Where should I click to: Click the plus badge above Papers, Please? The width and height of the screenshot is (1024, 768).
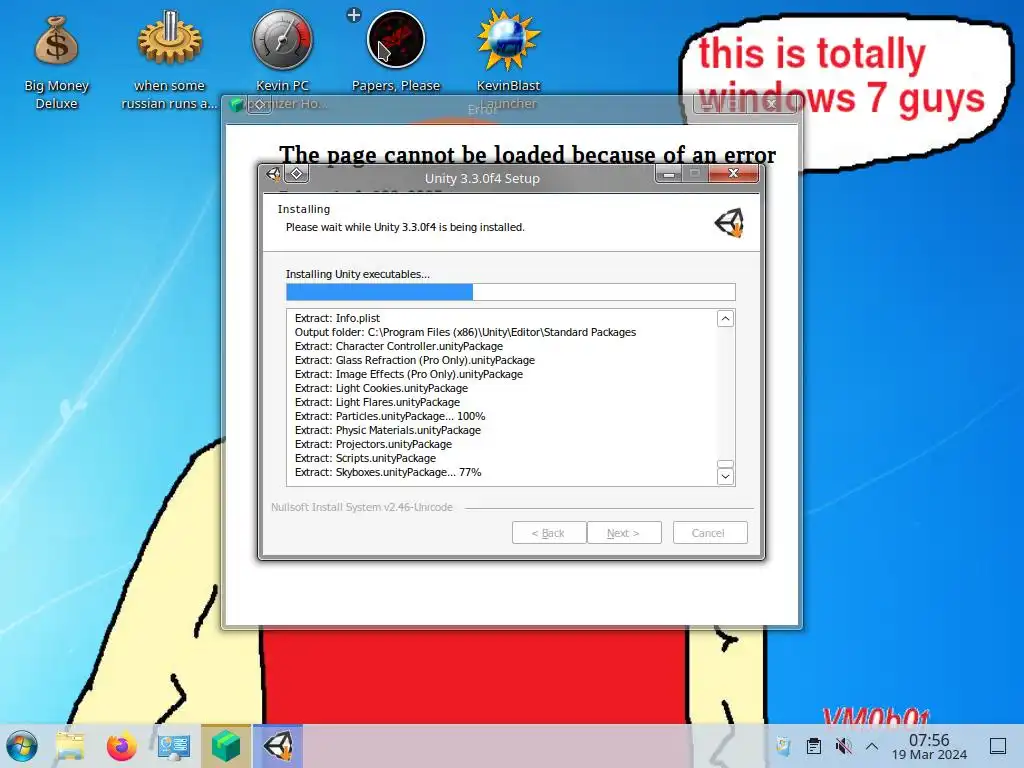pos(354,14)
